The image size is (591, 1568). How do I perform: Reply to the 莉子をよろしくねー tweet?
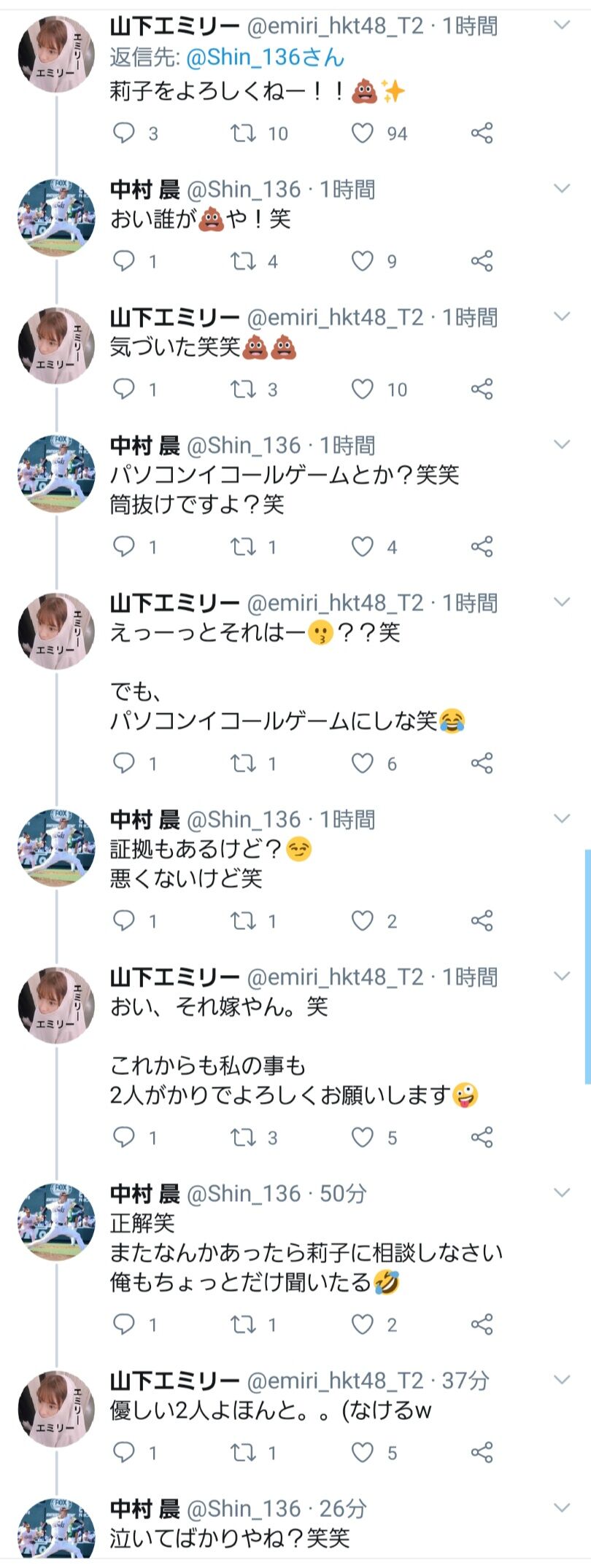124,133
